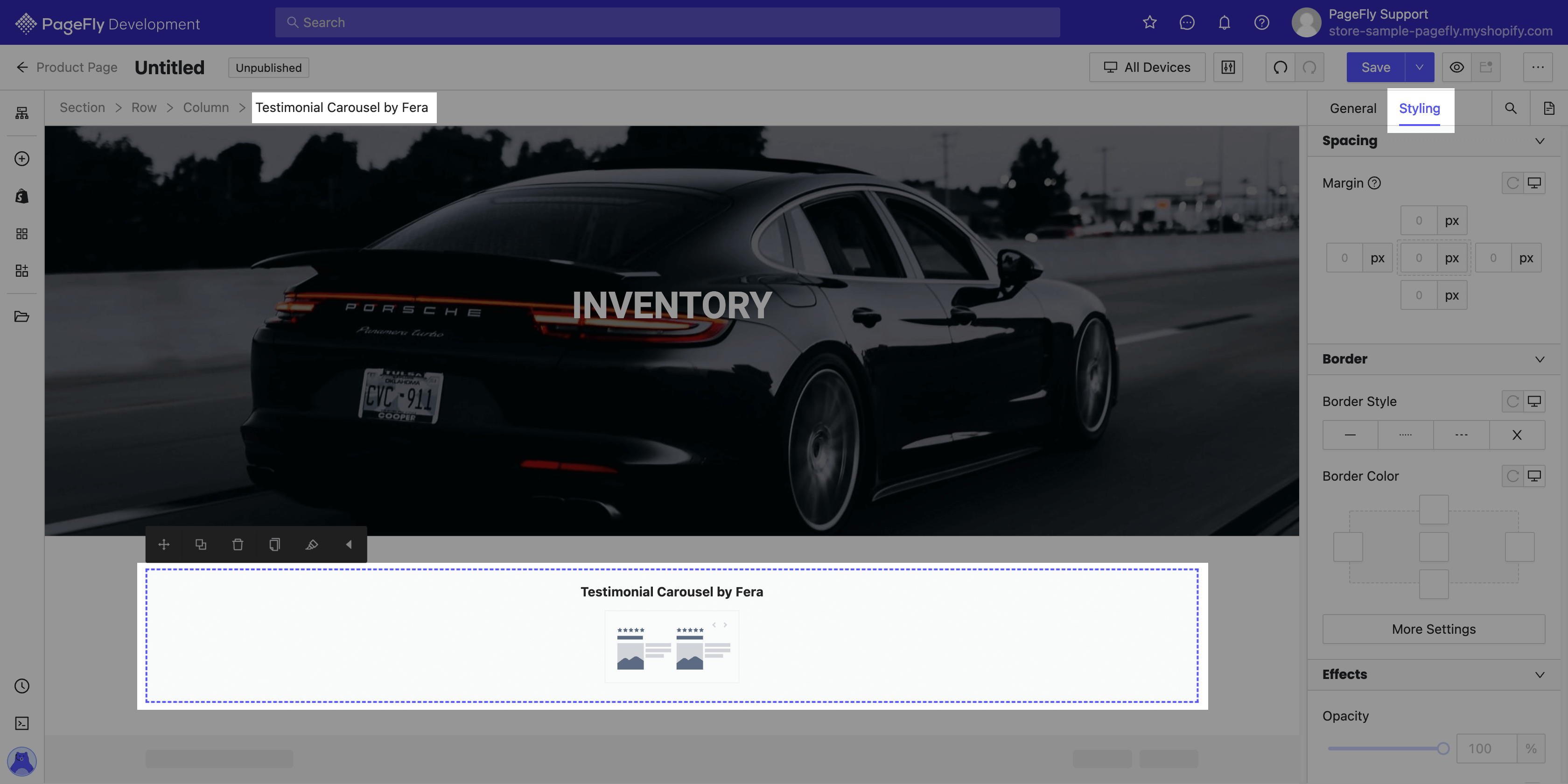Select solid border style
The image size is (1568, 784).
(x=1350, y=434)
